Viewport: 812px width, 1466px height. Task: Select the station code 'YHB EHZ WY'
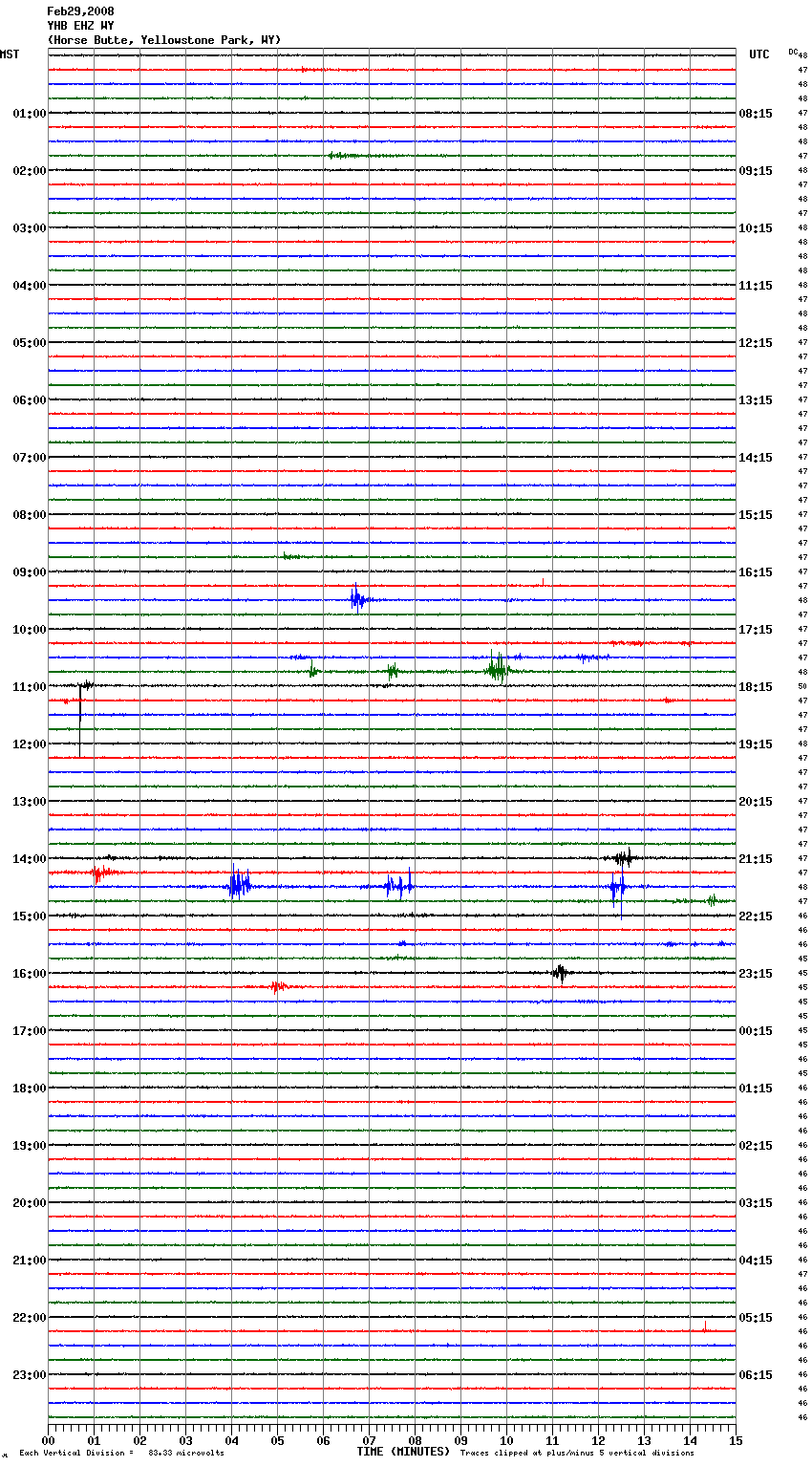[80, 26]
